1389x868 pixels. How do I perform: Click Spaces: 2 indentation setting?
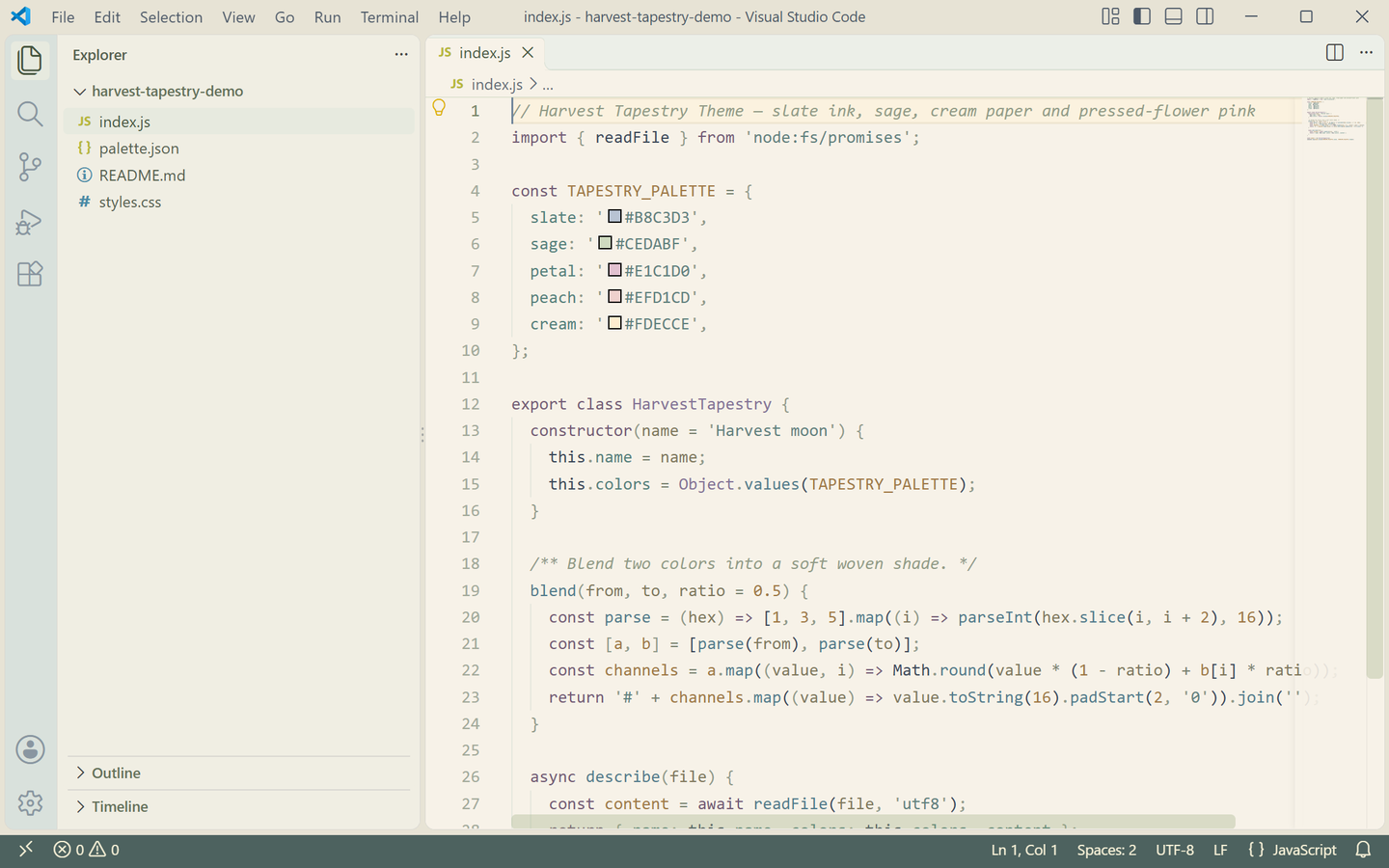pyautogui.click(x=1106, y=850)
